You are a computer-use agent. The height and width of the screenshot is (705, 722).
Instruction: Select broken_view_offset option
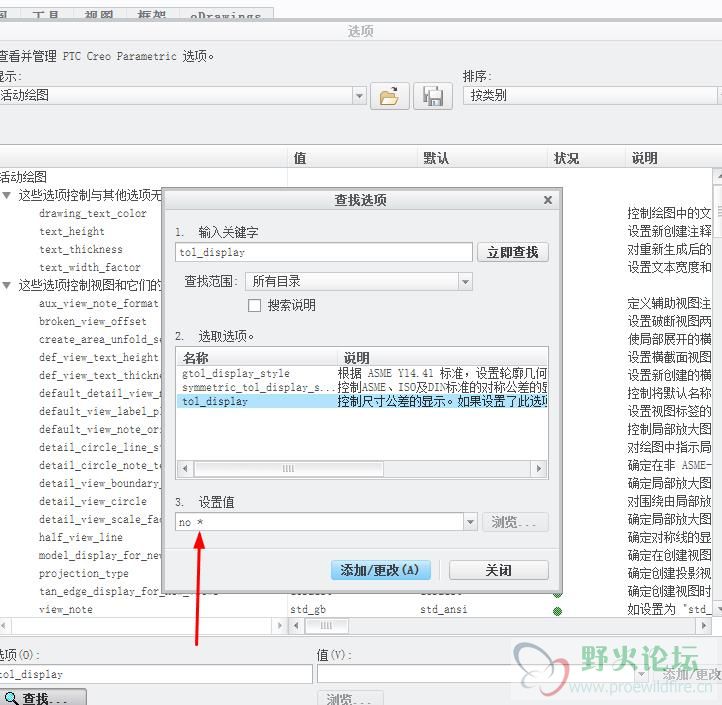pos(93,321)
